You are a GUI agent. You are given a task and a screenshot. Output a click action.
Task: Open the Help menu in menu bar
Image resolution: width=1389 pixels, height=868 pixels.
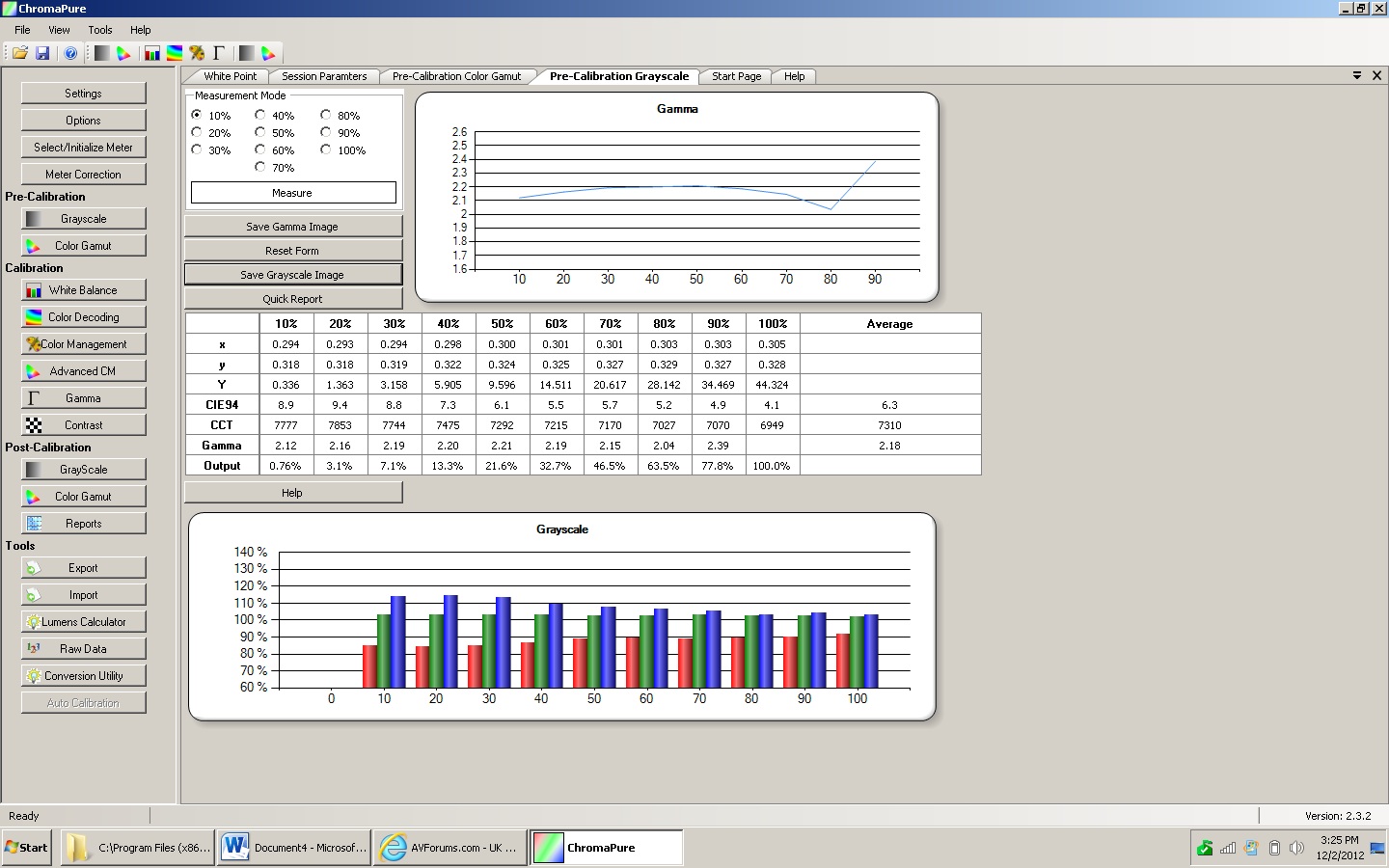point(141,30)
